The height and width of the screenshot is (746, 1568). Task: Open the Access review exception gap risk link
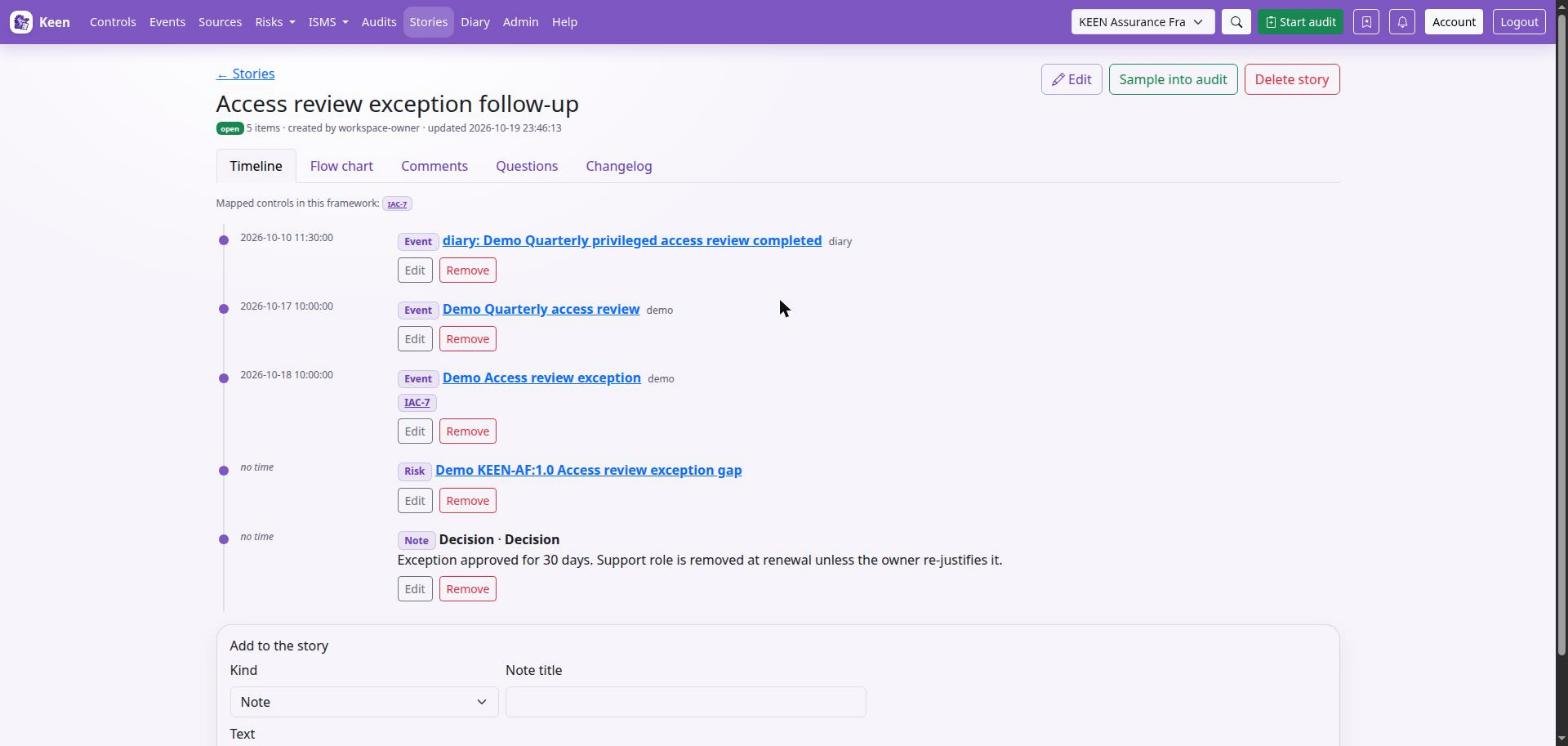(x=589, y=471)
